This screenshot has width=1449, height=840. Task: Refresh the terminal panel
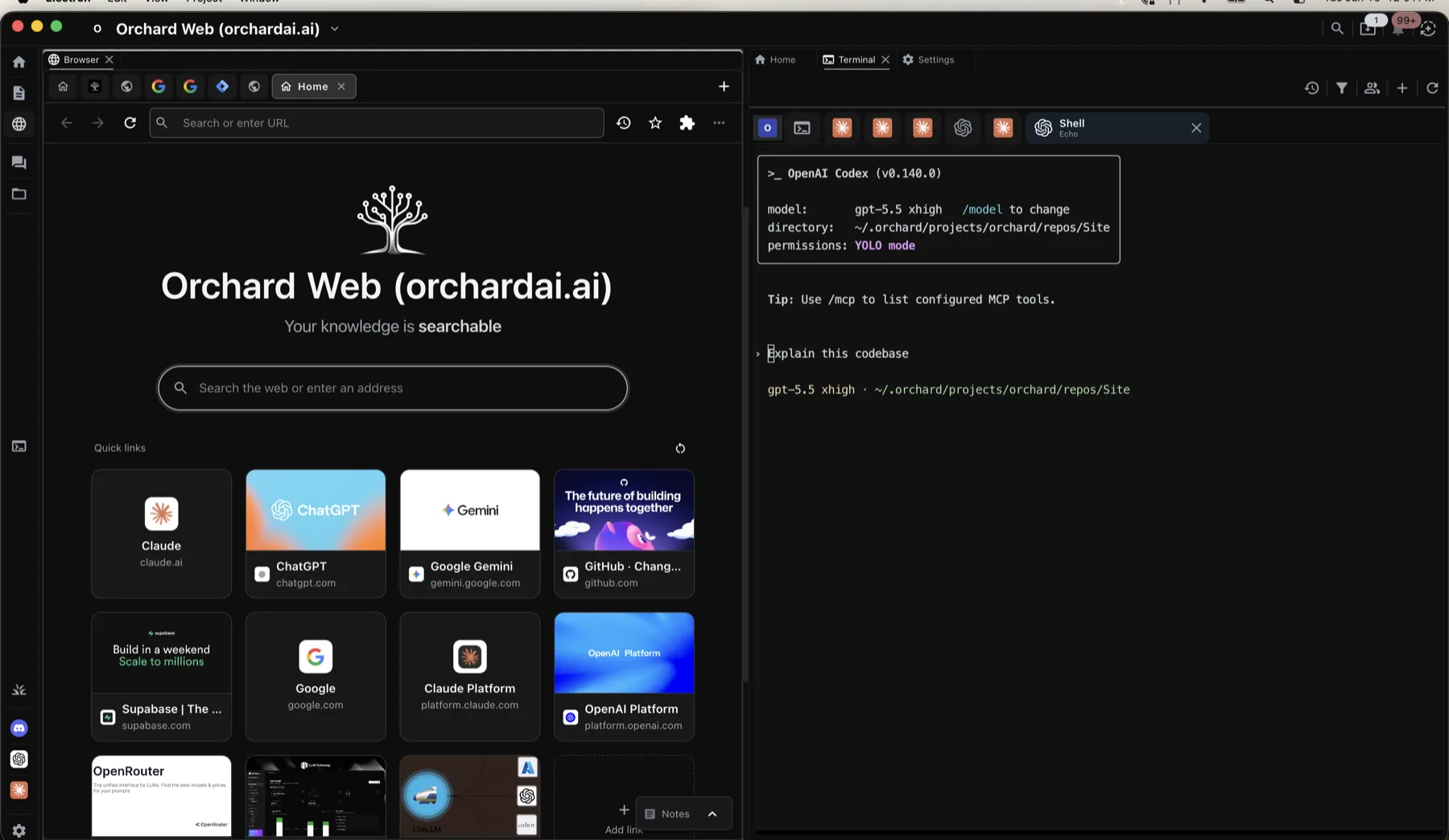click(x=1432, y=88)
